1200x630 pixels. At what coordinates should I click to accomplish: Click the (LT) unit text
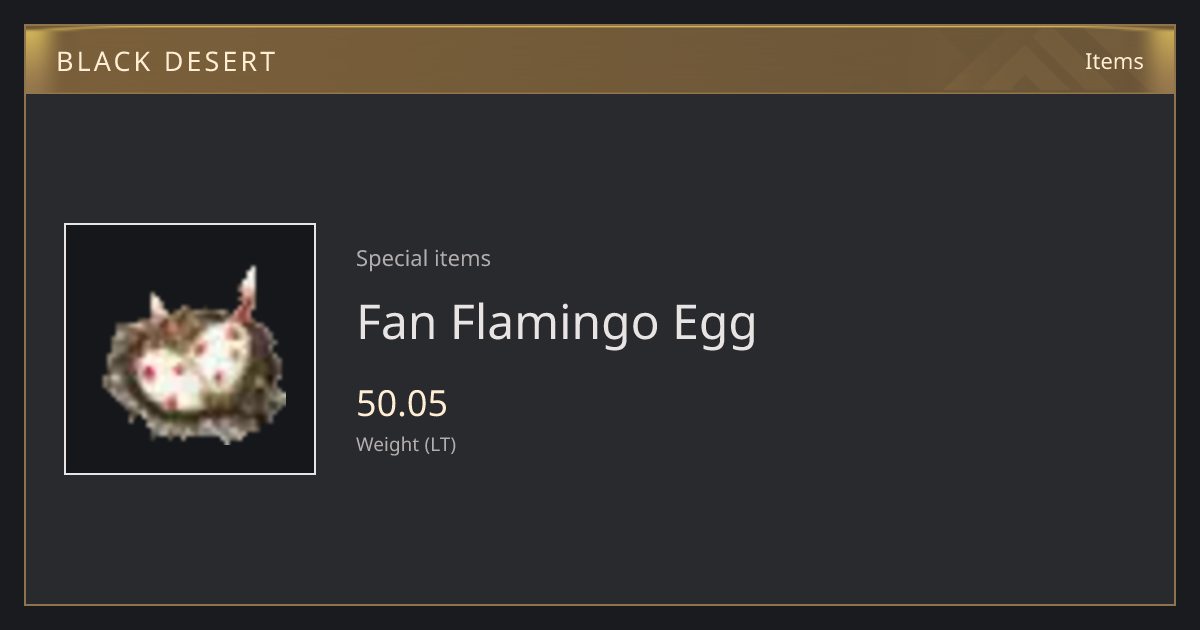pos(441,445)
